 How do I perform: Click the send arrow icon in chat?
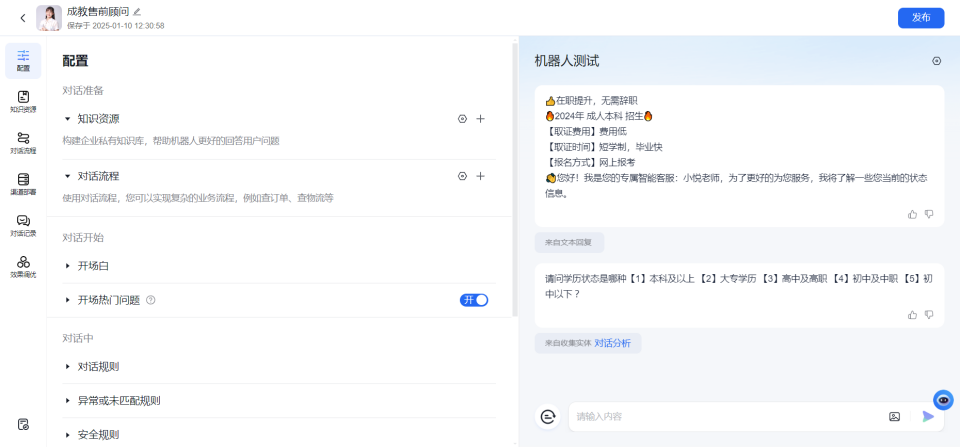[x=928, y=416]
